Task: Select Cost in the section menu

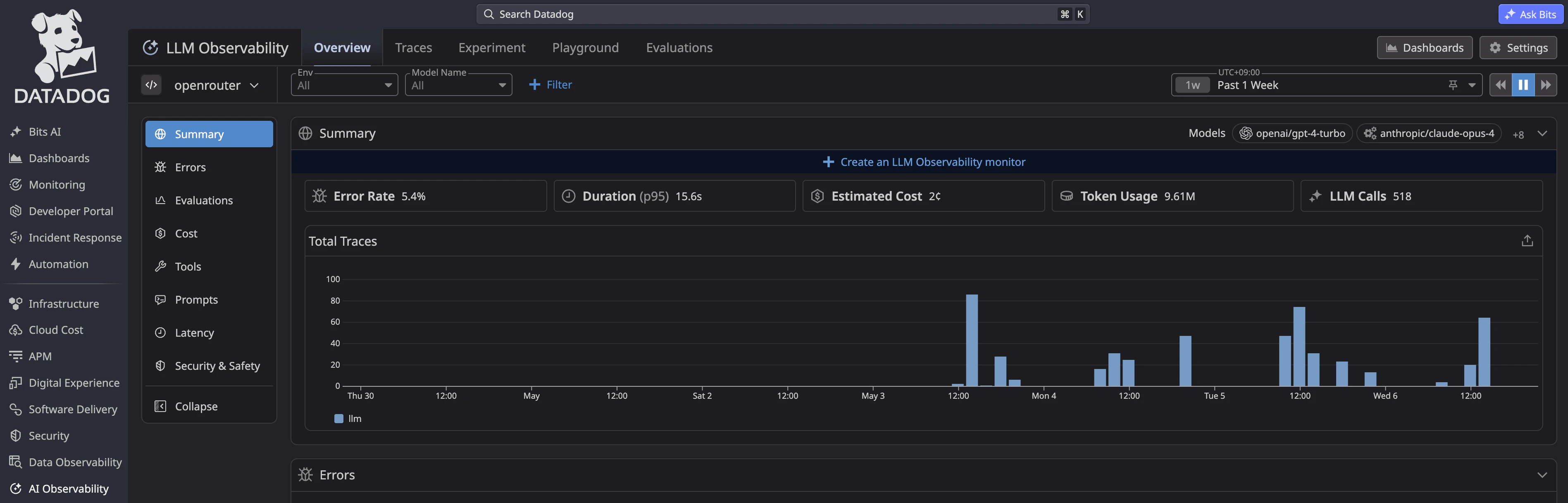Action: (209, 233)
